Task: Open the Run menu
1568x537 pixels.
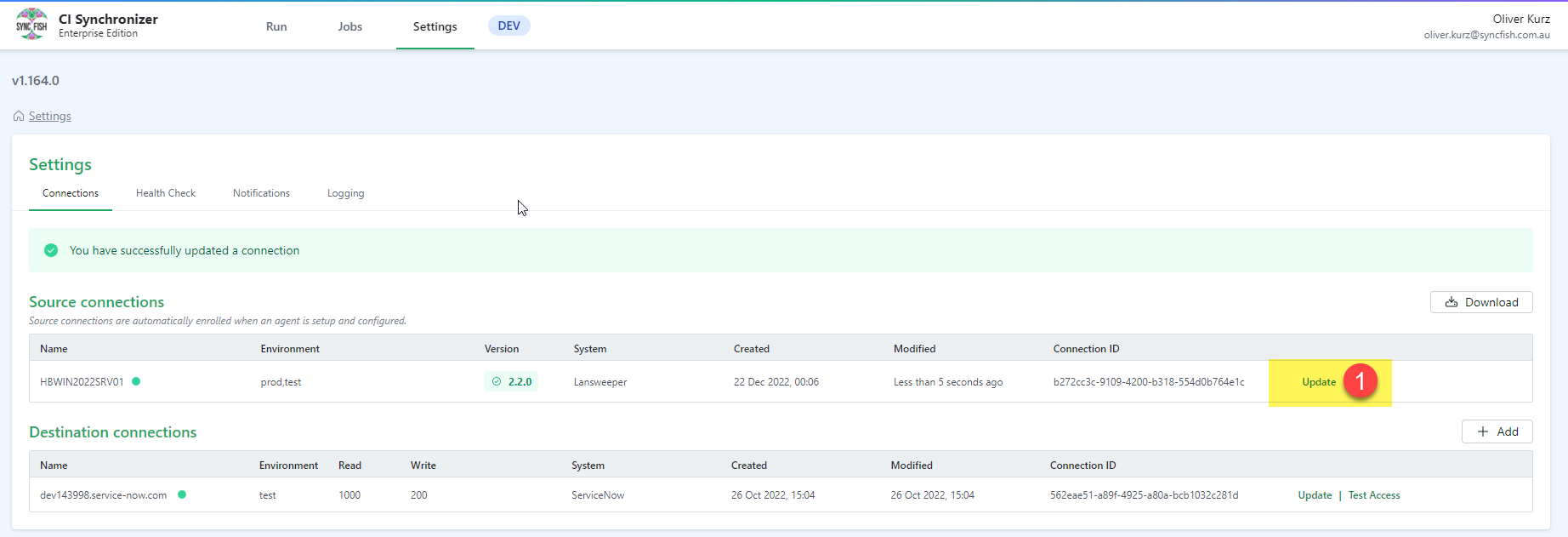Action: [276, 26]
